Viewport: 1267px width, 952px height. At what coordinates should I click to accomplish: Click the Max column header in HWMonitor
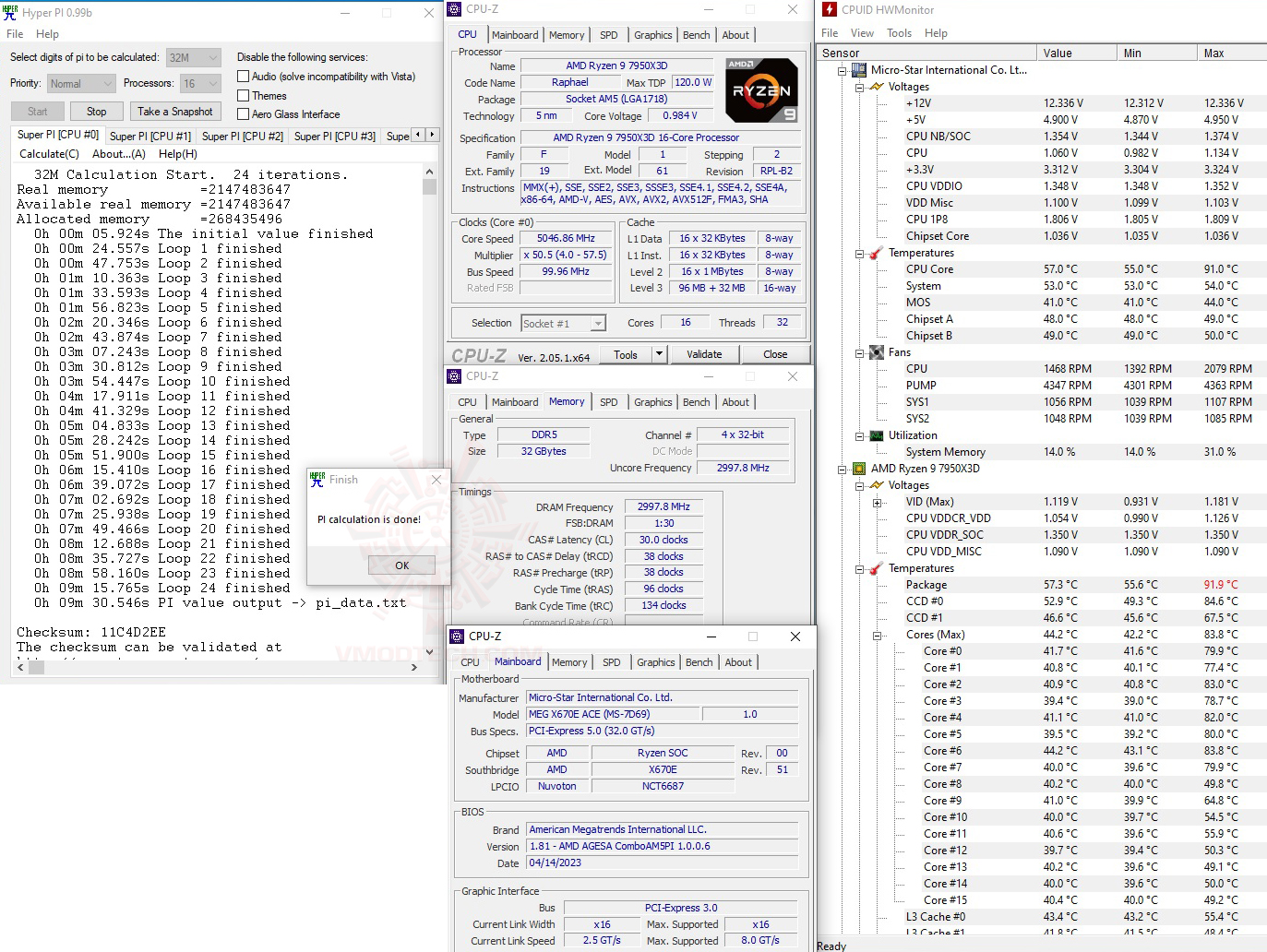click(1232, 54)
